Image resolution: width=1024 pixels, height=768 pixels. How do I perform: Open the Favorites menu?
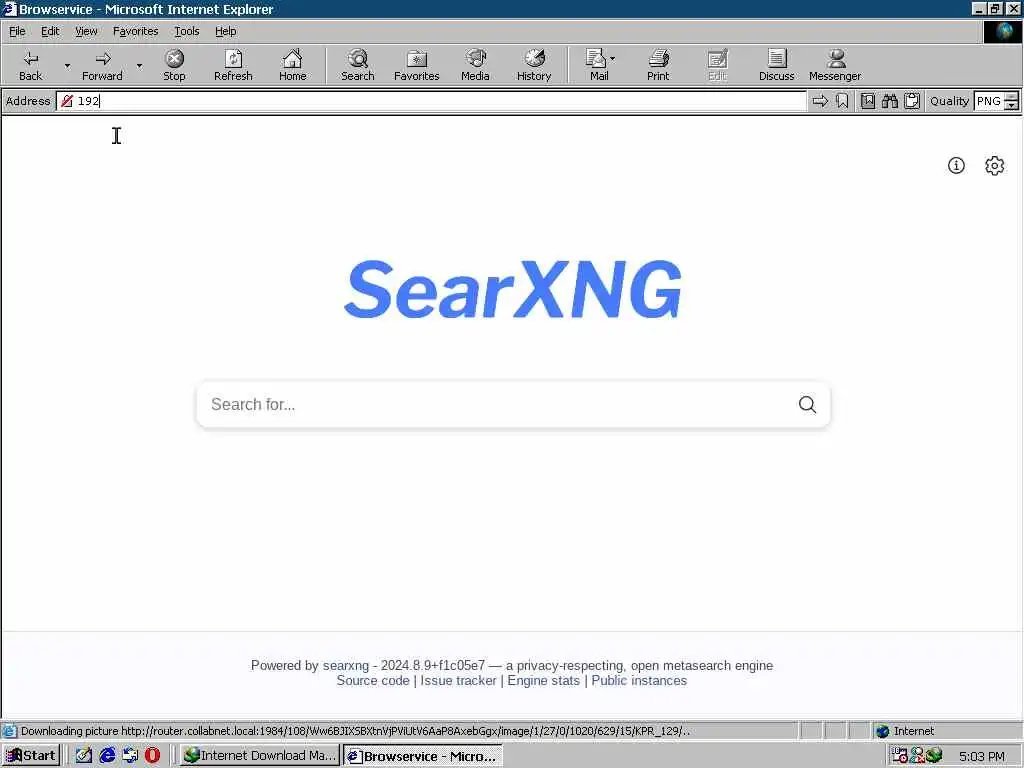click(x=135, y=31)
